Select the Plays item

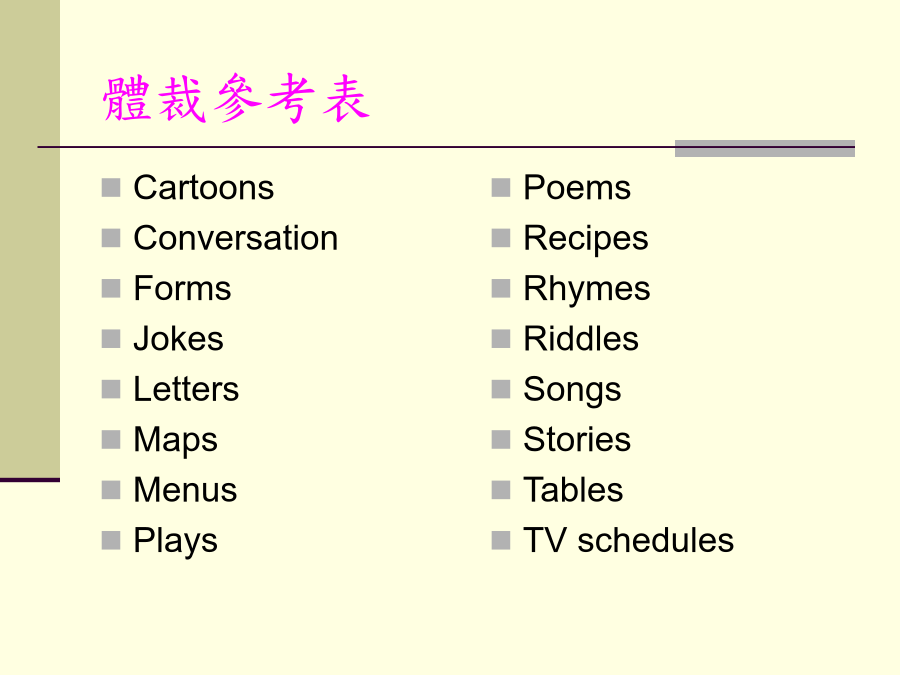pyautogui.click(x=176, y=542)
